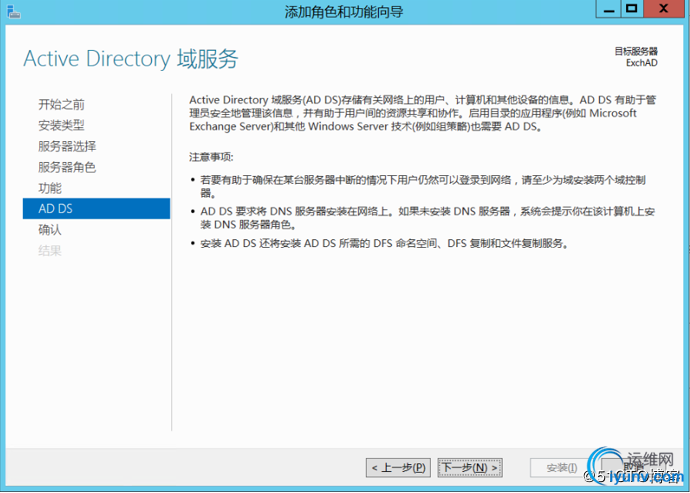The height and width of the screenshot is (493, 690).
Task: Click the 上一步(P) button
Action: coord(398,467)
